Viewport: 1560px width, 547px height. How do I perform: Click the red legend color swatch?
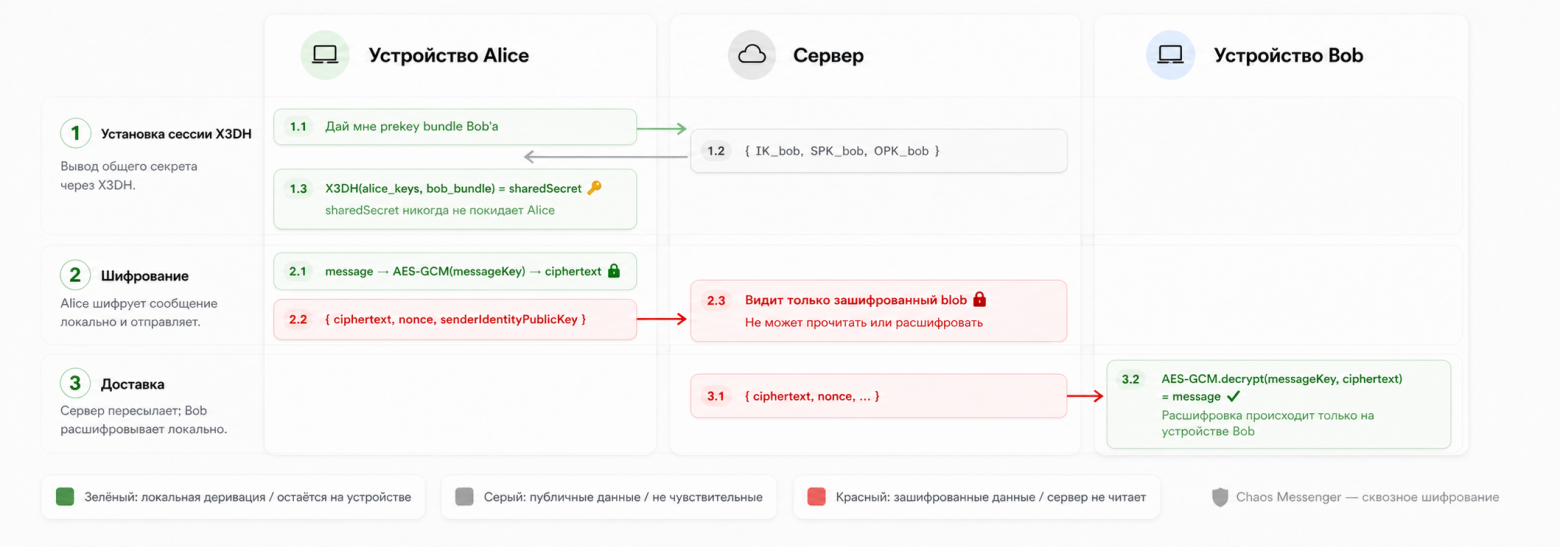(x=816, y=497)
